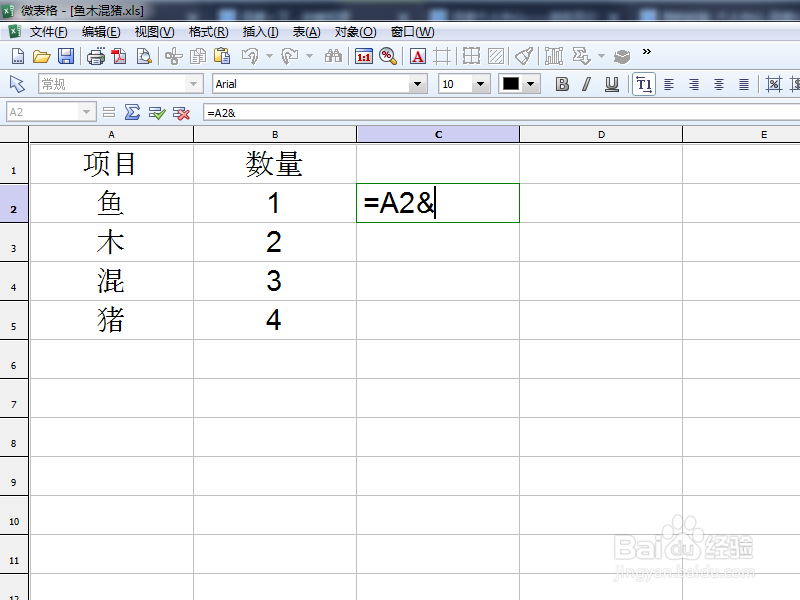The image size is (800, 600).
Task: Open the 插入(I) menu
Action: pos(260,32)
